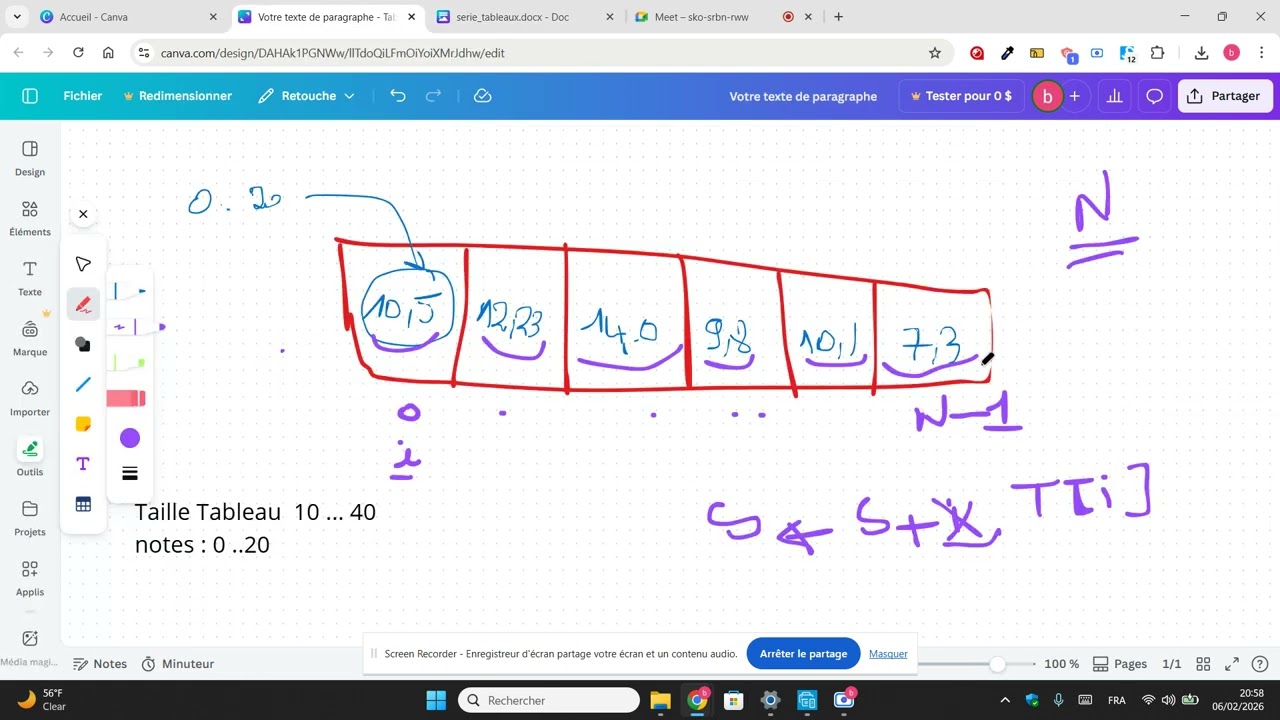
Task: Select the shapes tool in draw toolbar
Action: click(83, 344)
